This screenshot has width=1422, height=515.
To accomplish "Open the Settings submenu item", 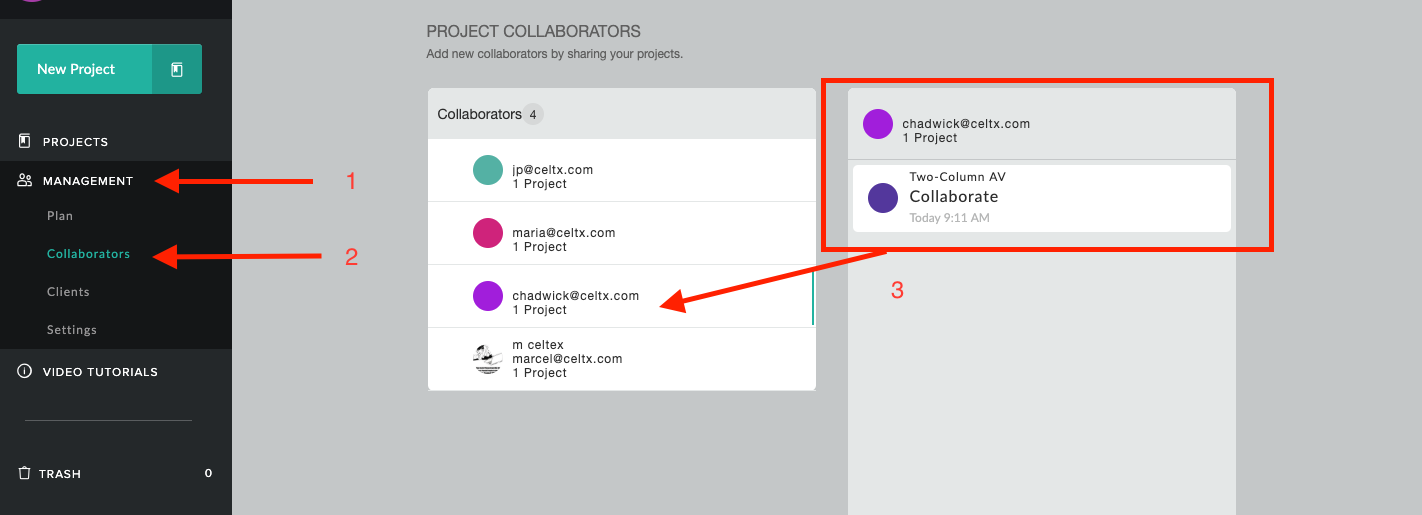I will 72,330.
